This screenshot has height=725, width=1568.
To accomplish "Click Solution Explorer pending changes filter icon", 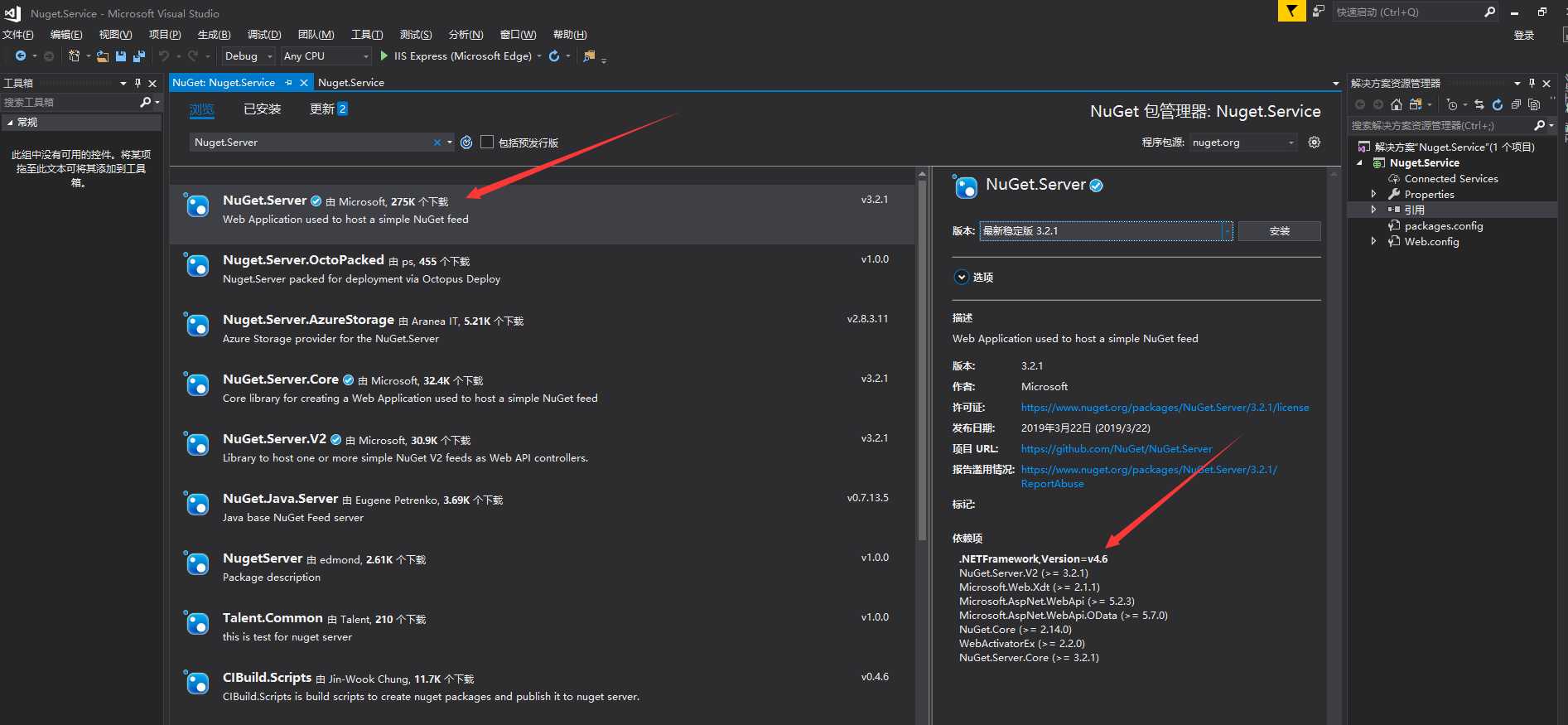I will coord(1451,104).
